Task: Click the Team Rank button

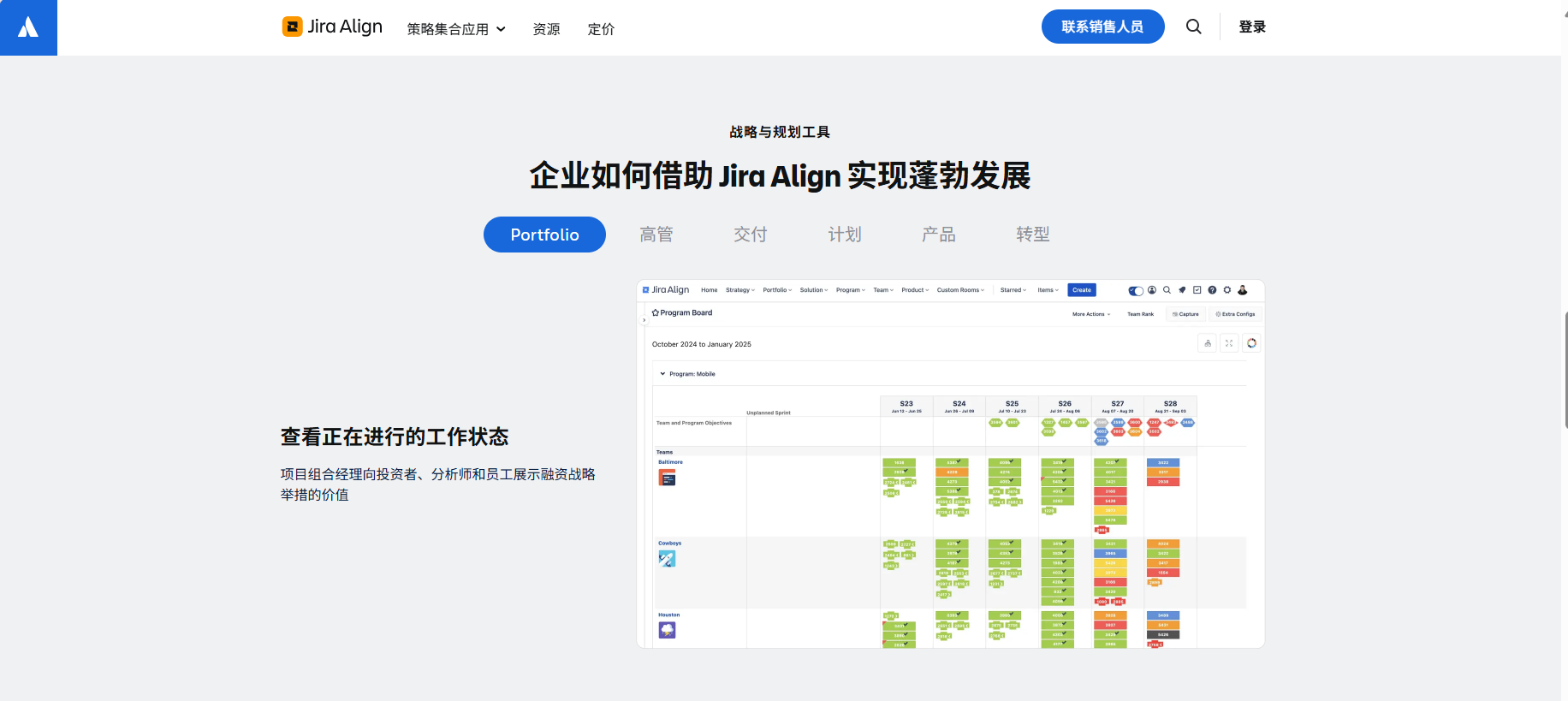Action: tap(1140, 314)
